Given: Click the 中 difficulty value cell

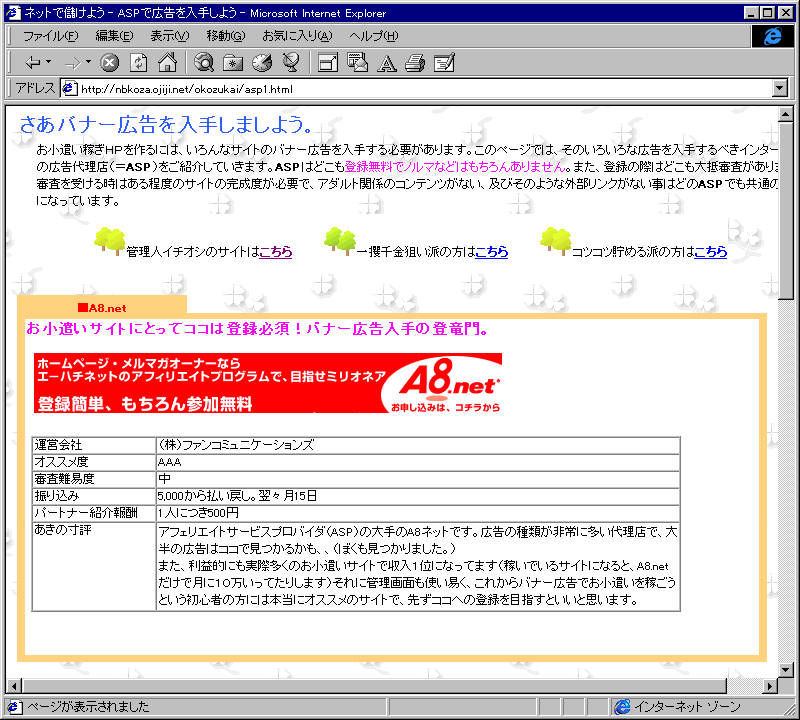Looking at the screenshot, I should coord(418,479).
